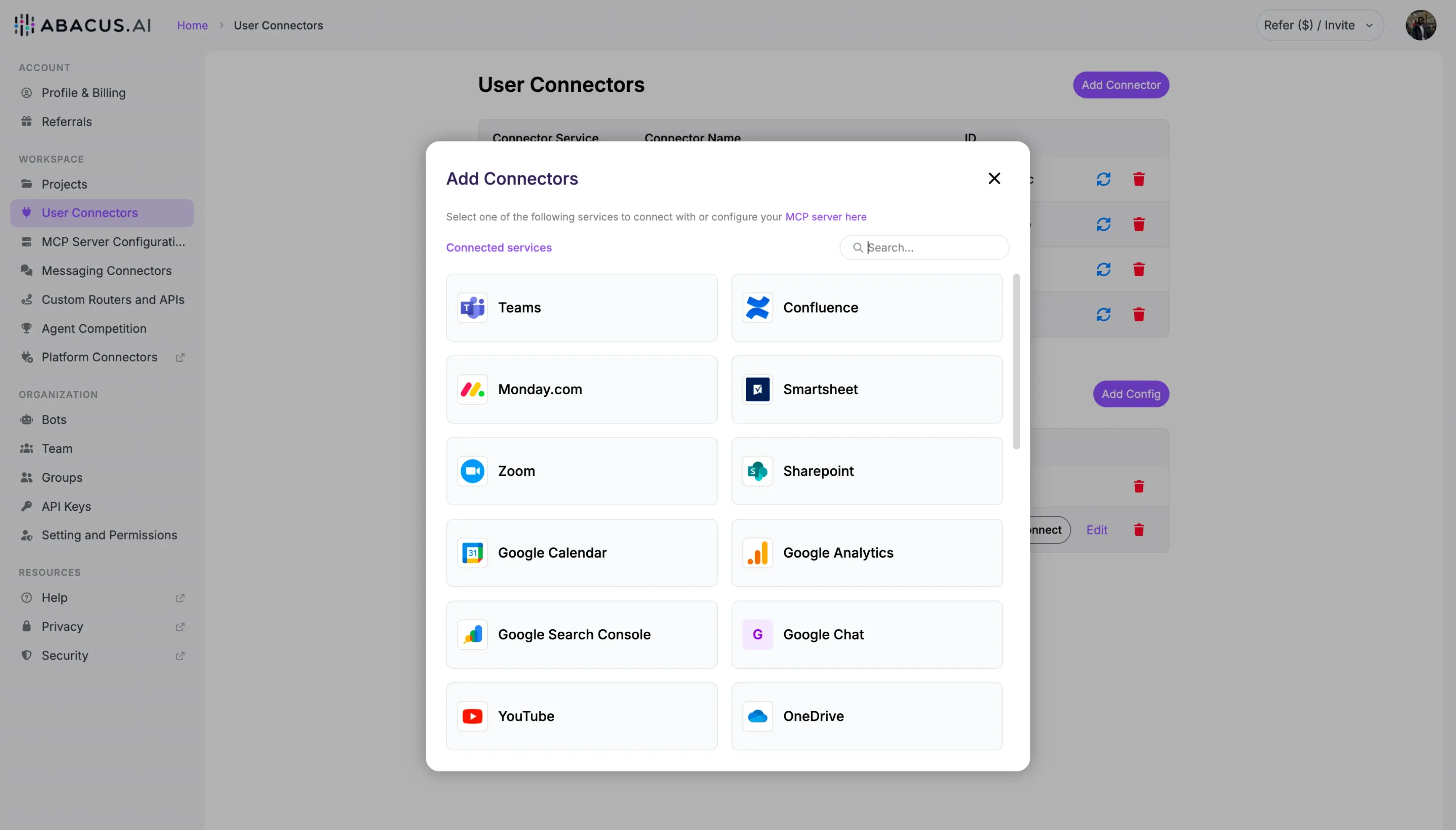Screen dimensions: 1456x830
Task: Delete the first config row under Add Config
Action: 1138,486
